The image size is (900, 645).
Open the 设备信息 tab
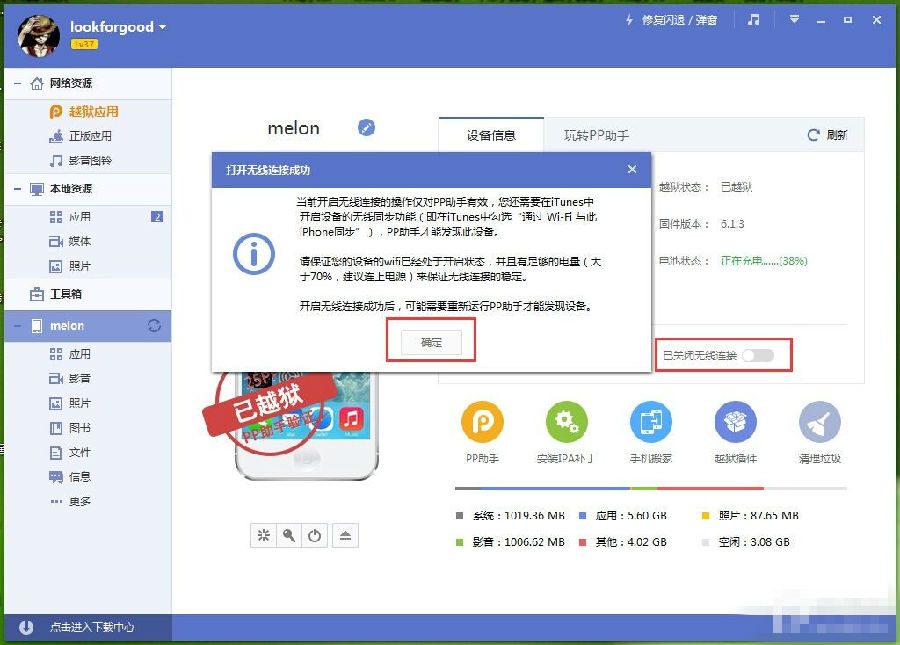coord(491,133)
